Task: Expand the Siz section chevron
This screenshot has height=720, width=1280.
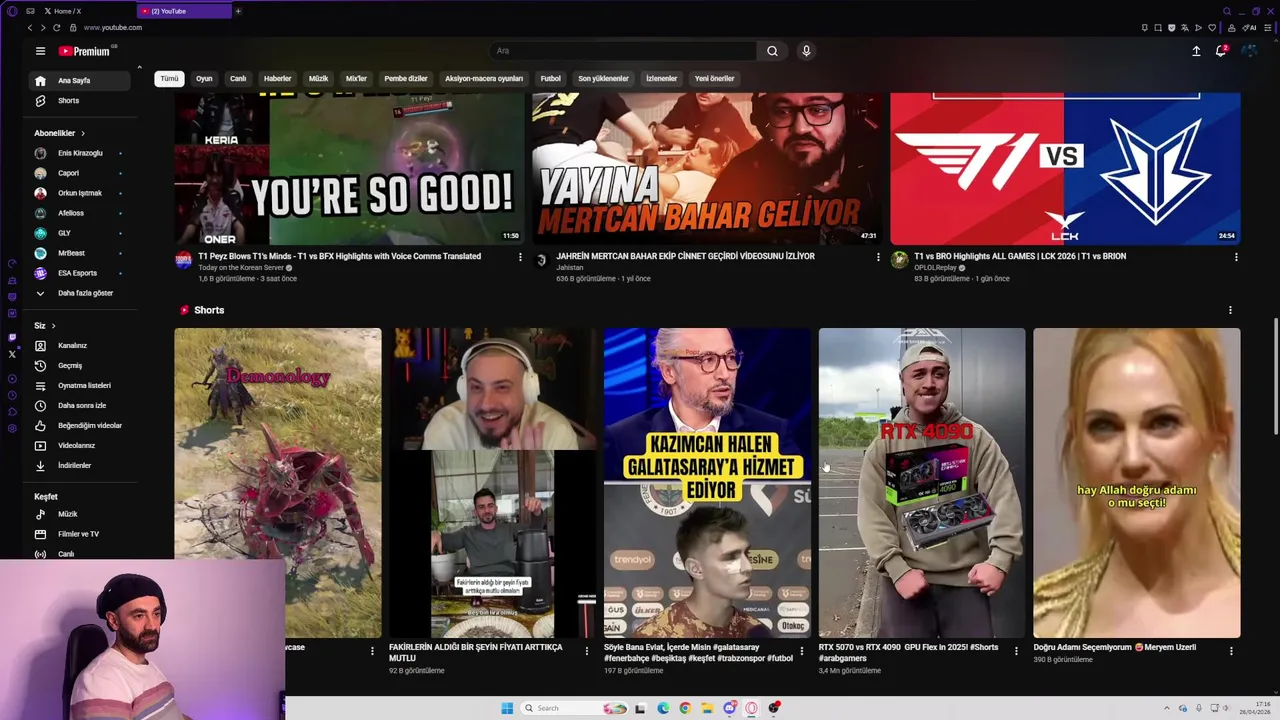Action: coord(53,326)
